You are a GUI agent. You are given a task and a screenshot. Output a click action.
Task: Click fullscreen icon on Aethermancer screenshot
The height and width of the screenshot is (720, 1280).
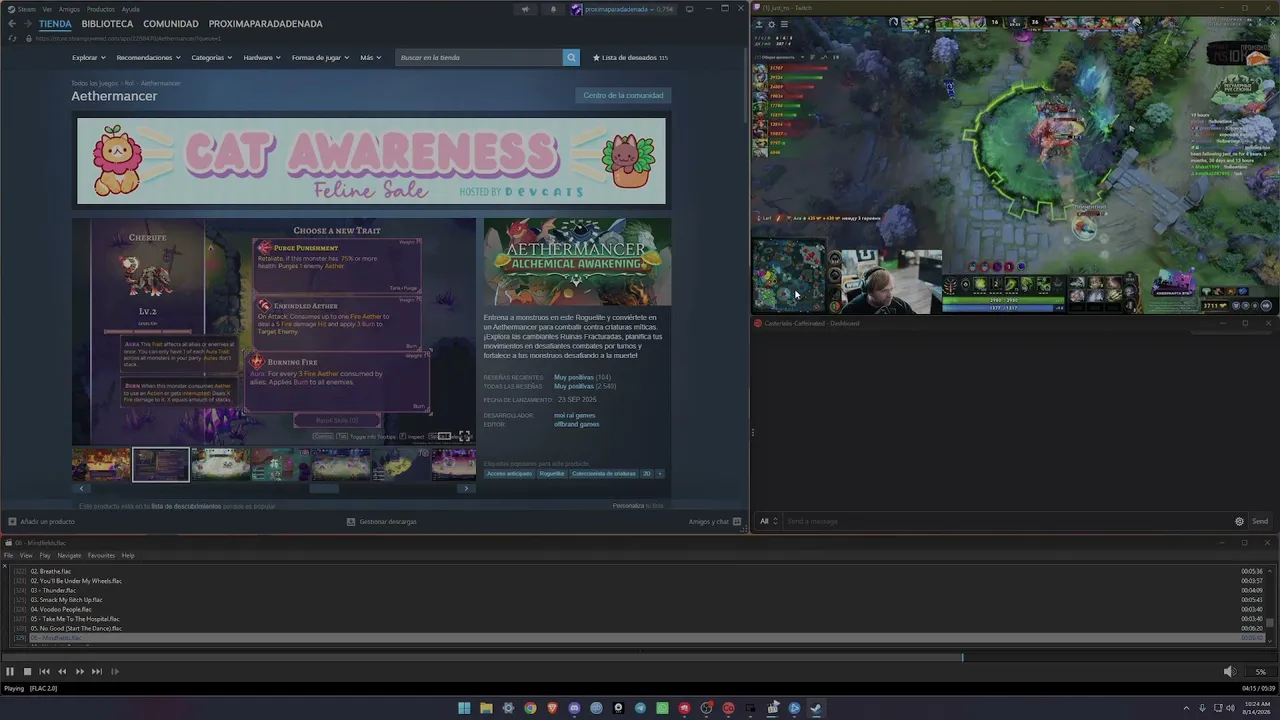pos(464,436)
